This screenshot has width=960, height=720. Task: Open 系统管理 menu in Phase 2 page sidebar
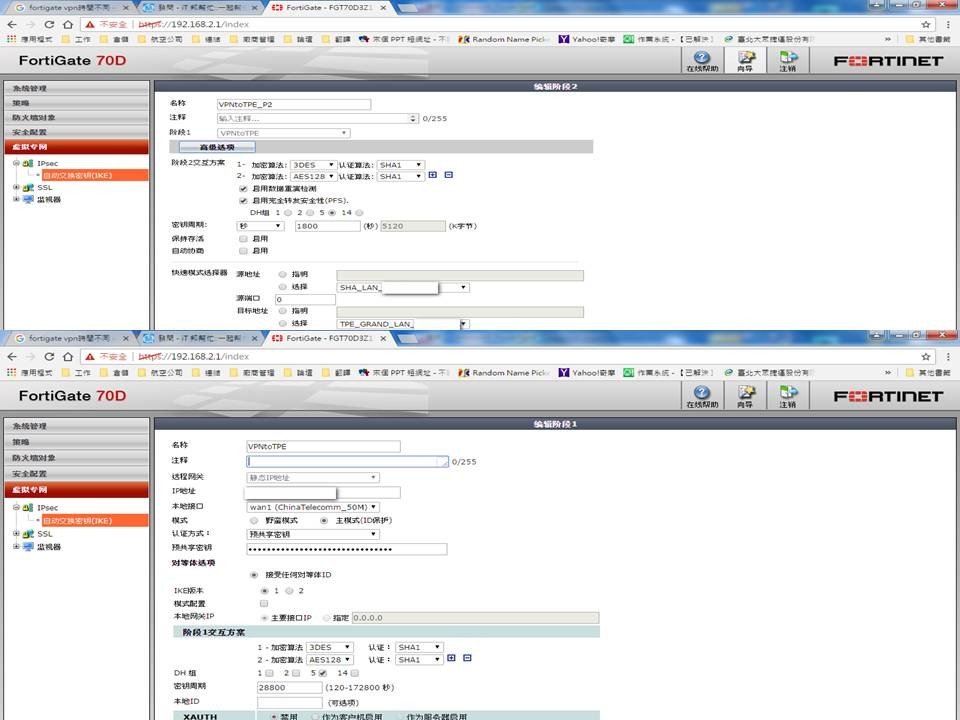pyautogui.click(x=77, y=88)
